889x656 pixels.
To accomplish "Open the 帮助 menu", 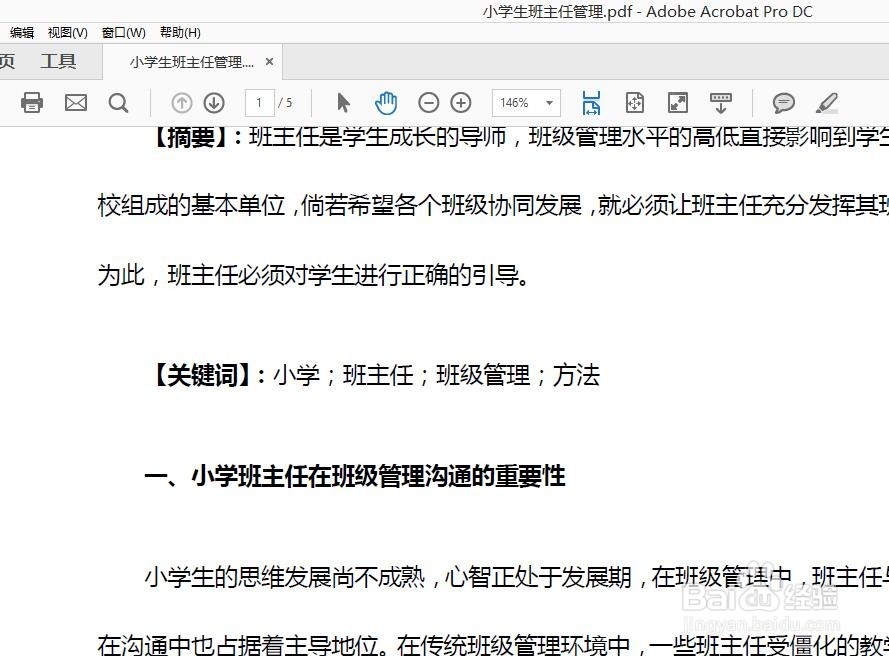I will [177, 32].
